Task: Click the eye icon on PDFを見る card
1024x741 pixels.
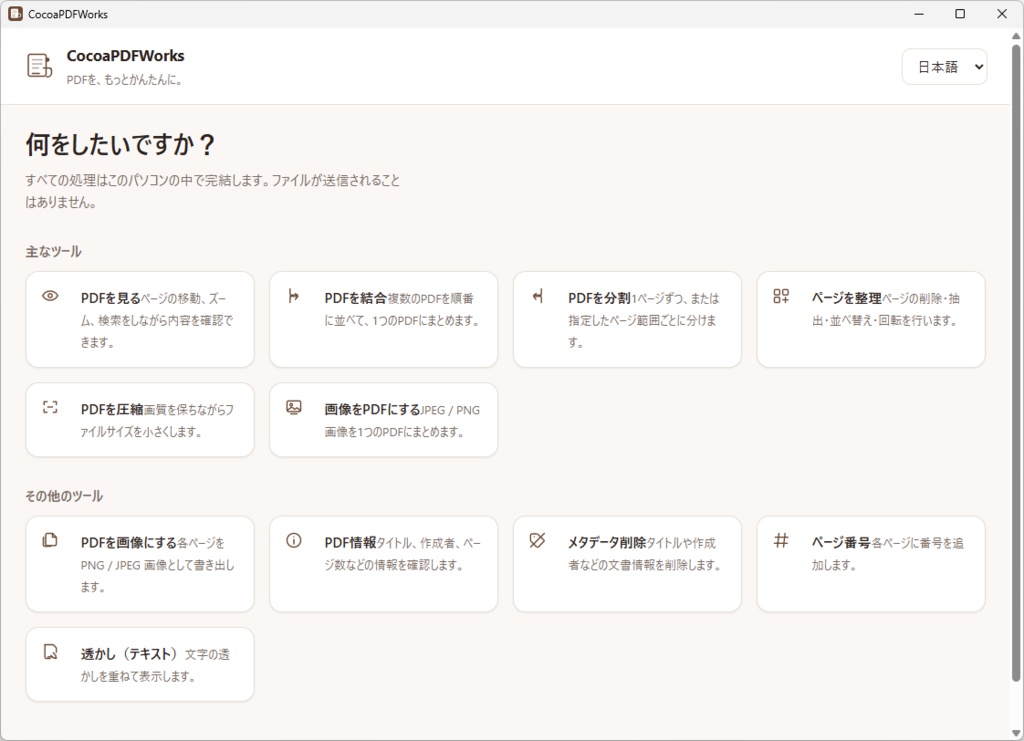Action: [x=50, y=296]
